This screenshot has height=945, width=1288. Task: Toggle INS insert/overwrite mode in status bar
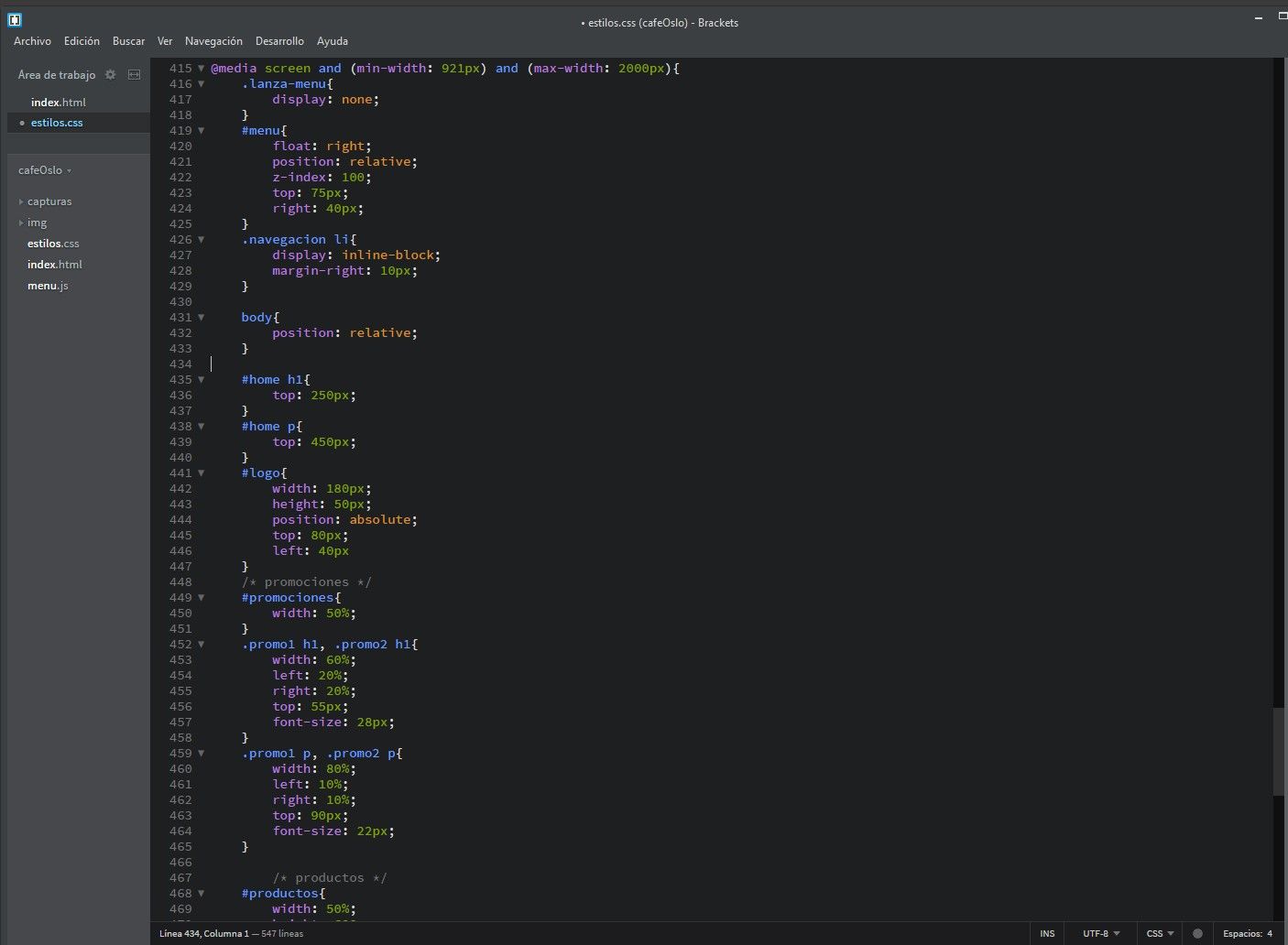[1047, 933]
